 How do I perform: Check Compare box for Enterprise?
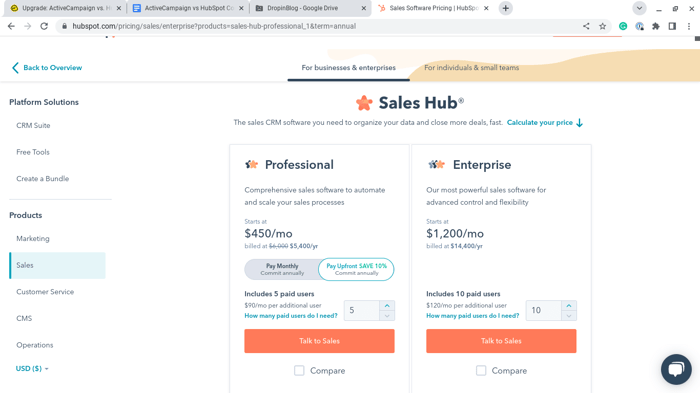point(481,371)
